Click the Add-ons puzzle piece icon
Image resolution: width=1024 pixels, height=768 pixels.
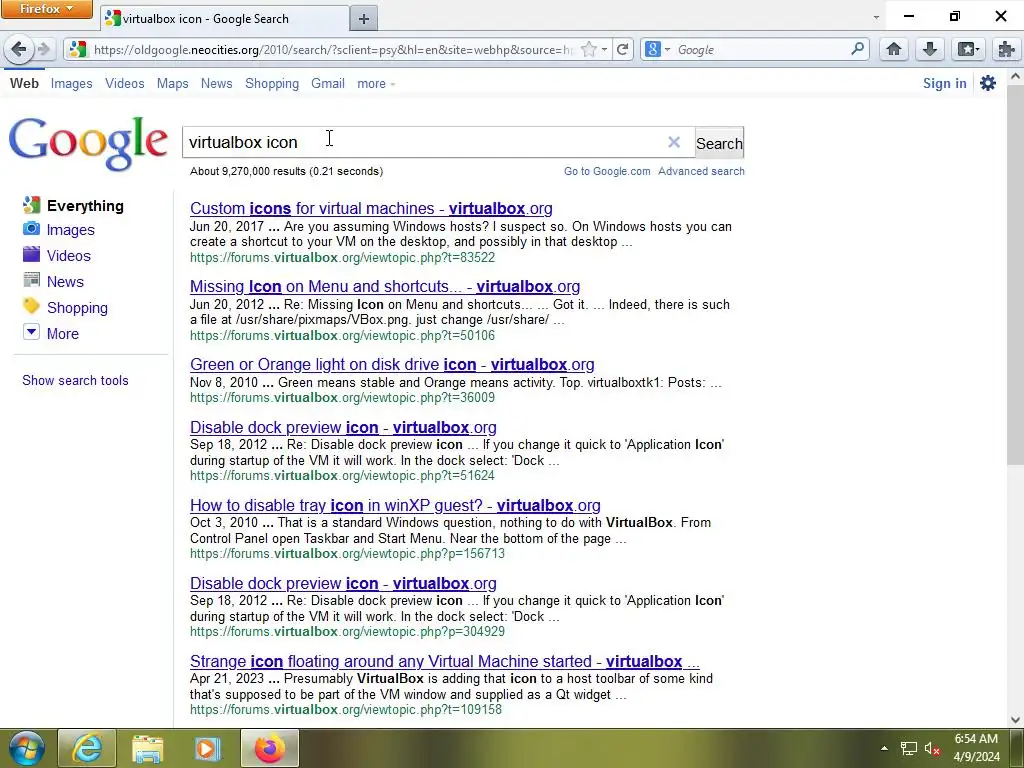tap(1006, 50)
